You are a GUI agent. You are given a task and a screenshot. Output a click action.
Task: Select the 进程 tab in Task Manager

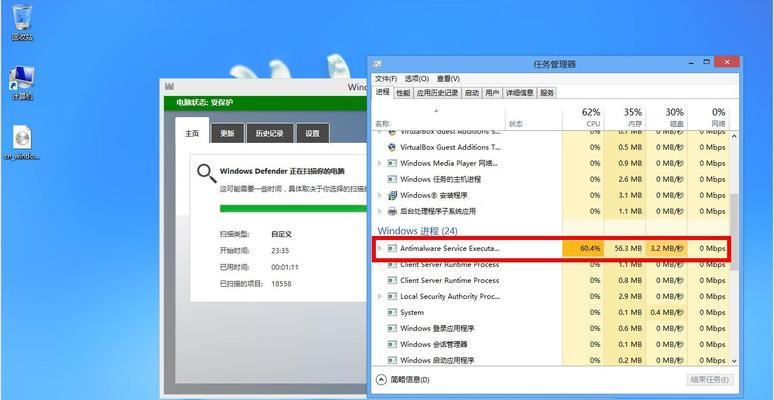[x=383, y=92]
